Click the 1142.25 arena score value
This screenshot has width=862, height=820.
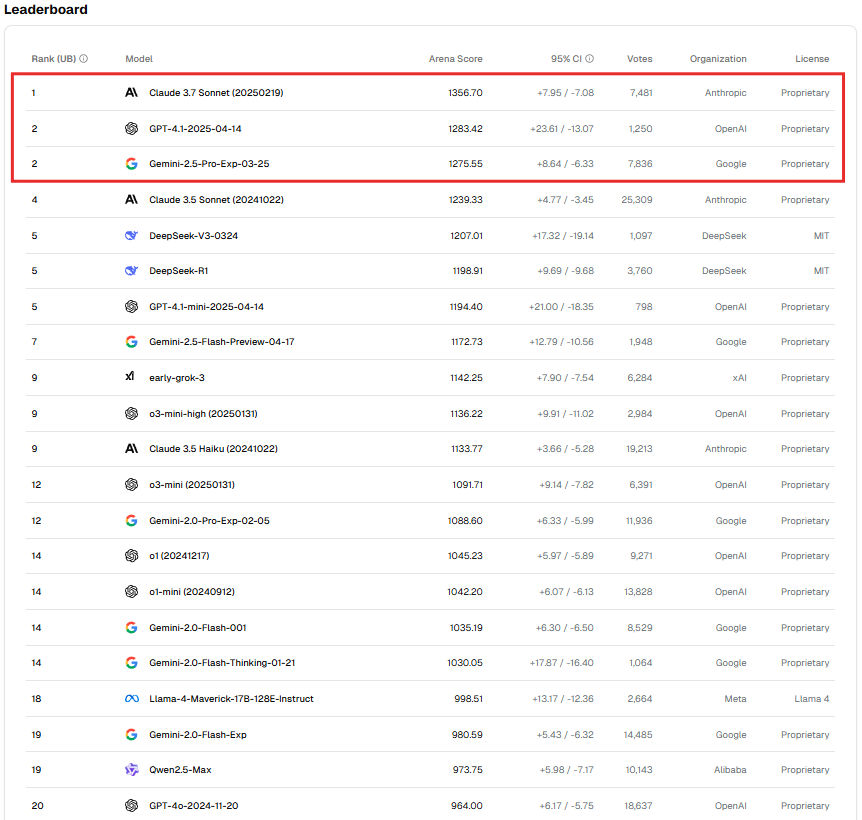coord(466,378)
